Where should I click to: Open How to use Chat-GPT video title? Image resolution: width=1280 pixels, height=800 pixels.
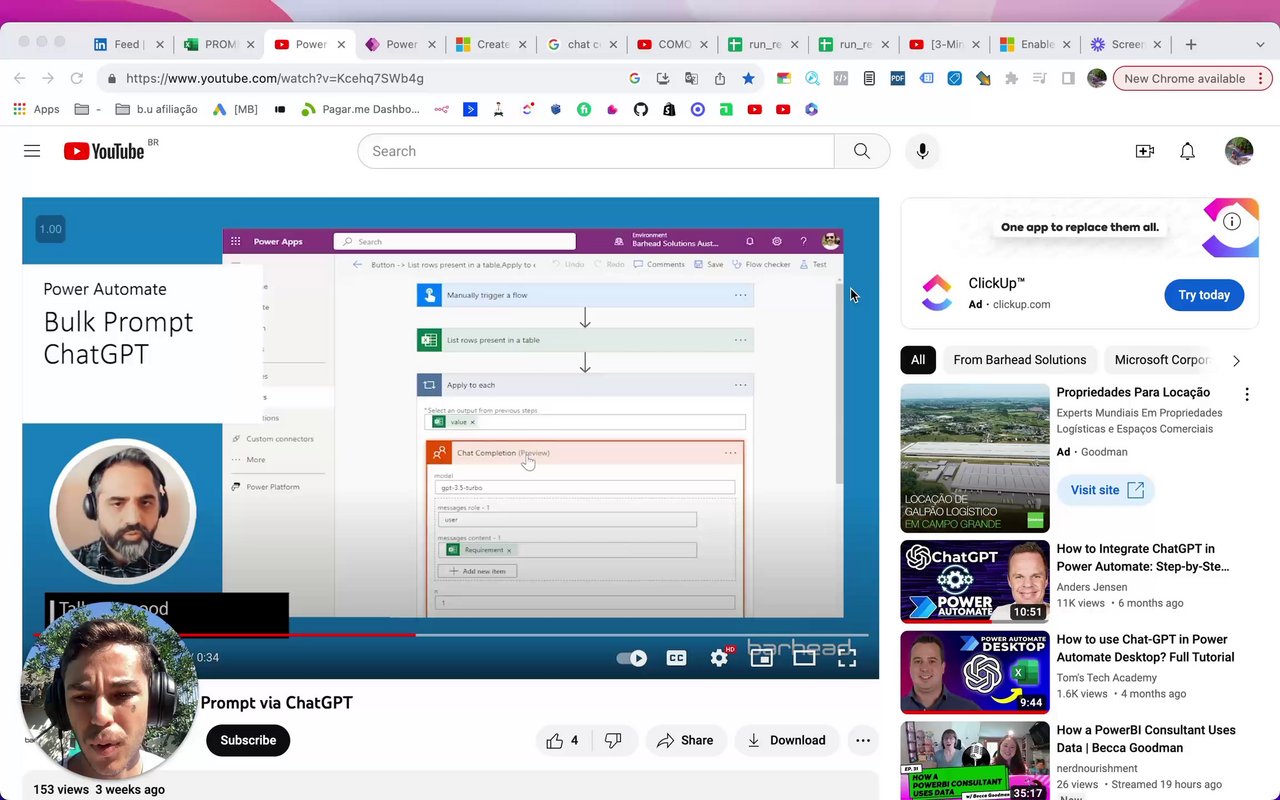point(1145,648)
